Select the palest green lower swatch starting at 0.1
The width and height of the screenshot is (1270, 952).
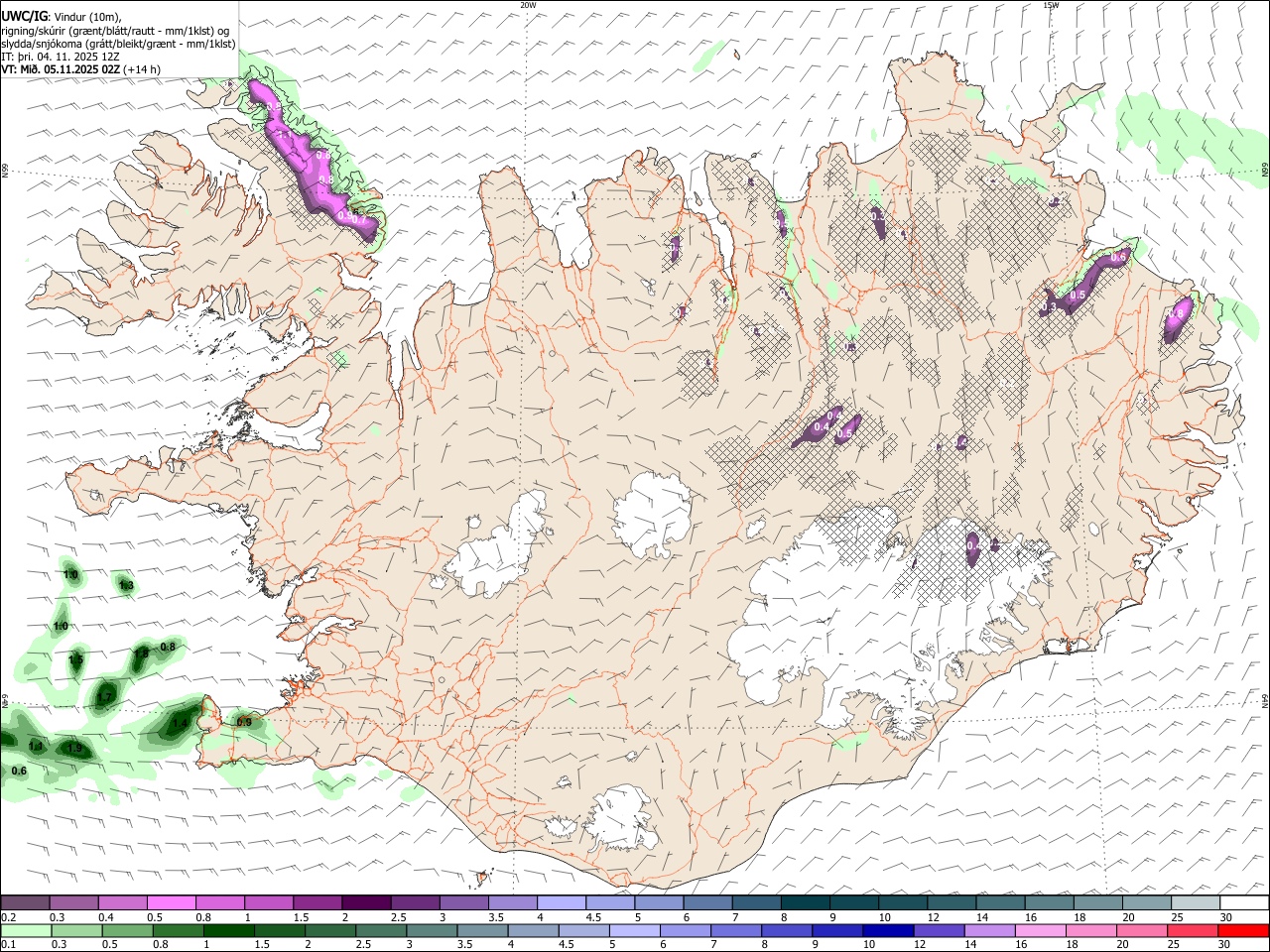point(26,931)
